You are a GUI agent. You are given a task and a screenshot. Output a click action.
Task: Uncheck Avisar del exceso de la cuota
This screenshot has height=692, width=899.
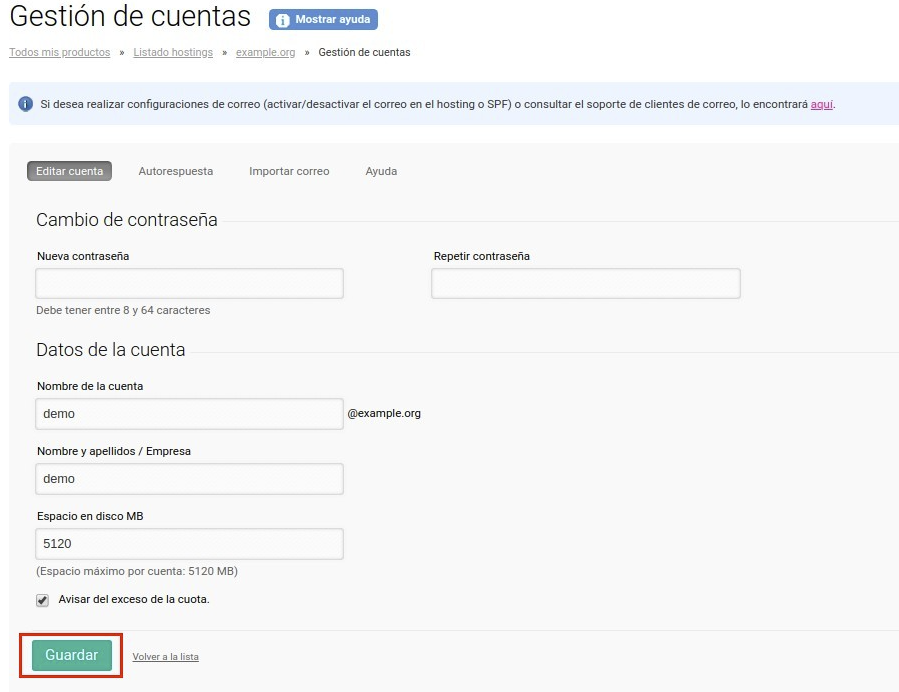click(42, 600)
